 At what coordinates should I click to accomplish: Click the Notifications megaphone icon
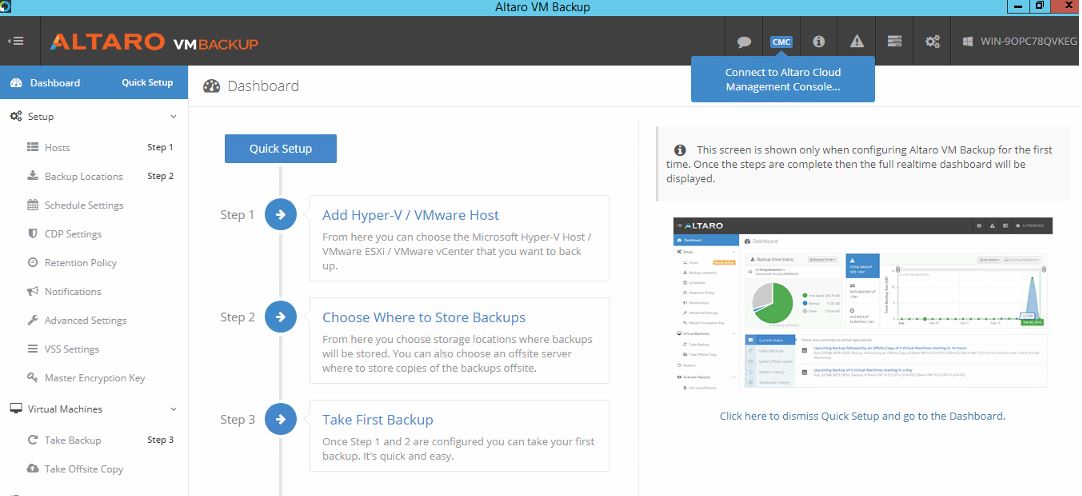click(32, 291)
